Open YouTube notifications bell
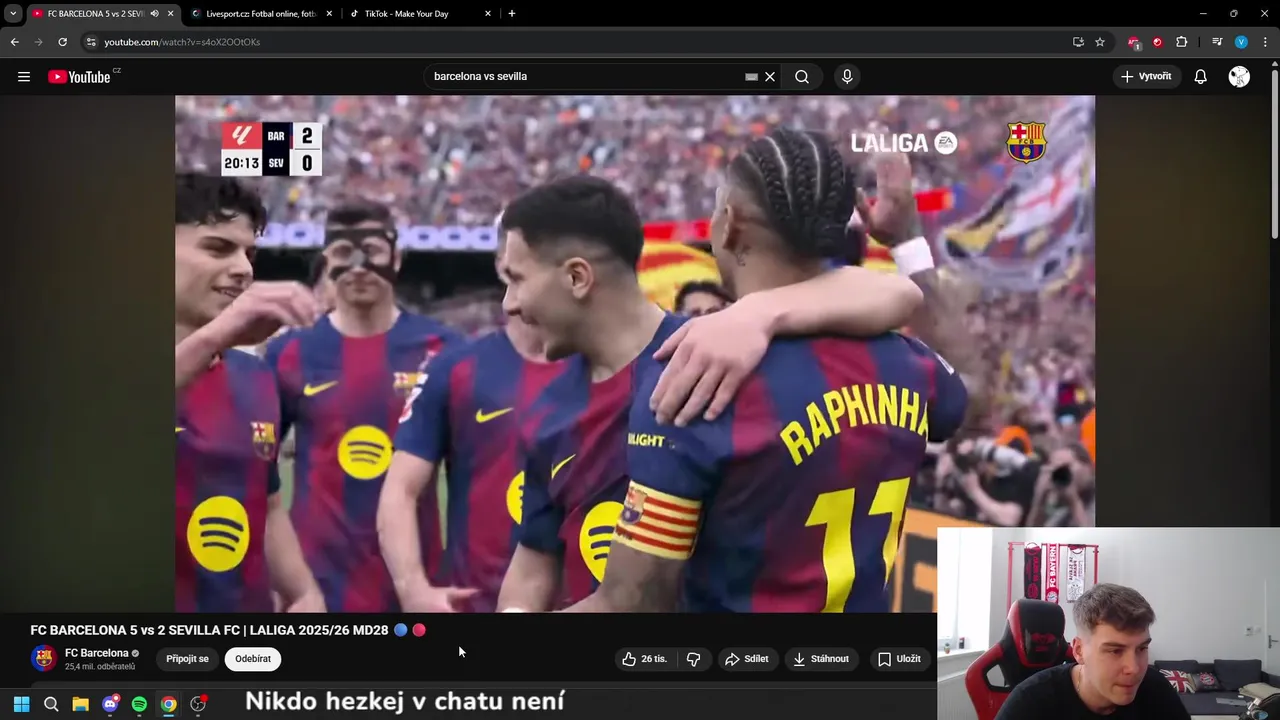This screenshot has width=1280, height=720. 1201,77
